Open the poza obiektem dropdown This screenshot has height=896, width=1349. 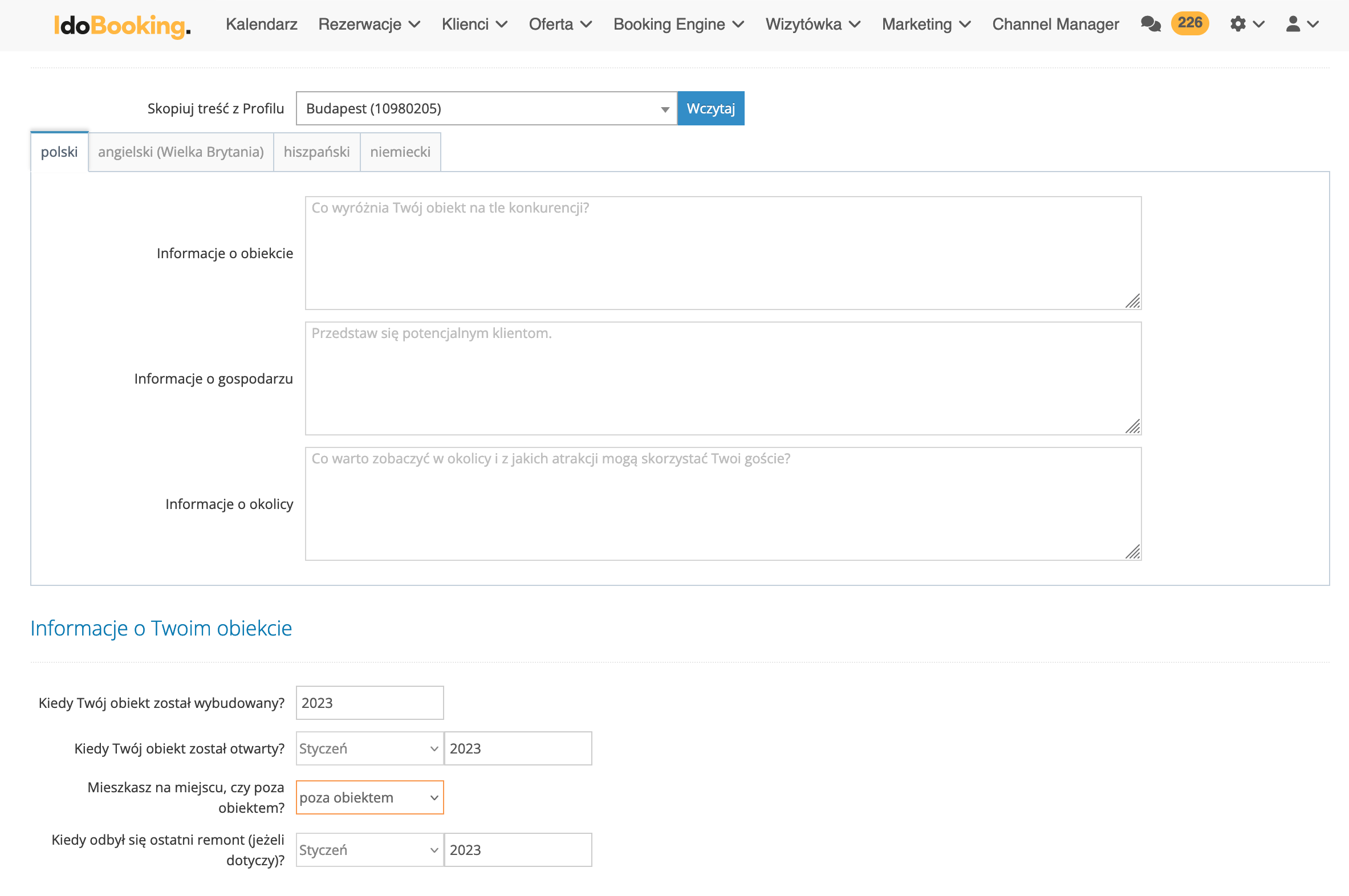(x=369, y=798)
